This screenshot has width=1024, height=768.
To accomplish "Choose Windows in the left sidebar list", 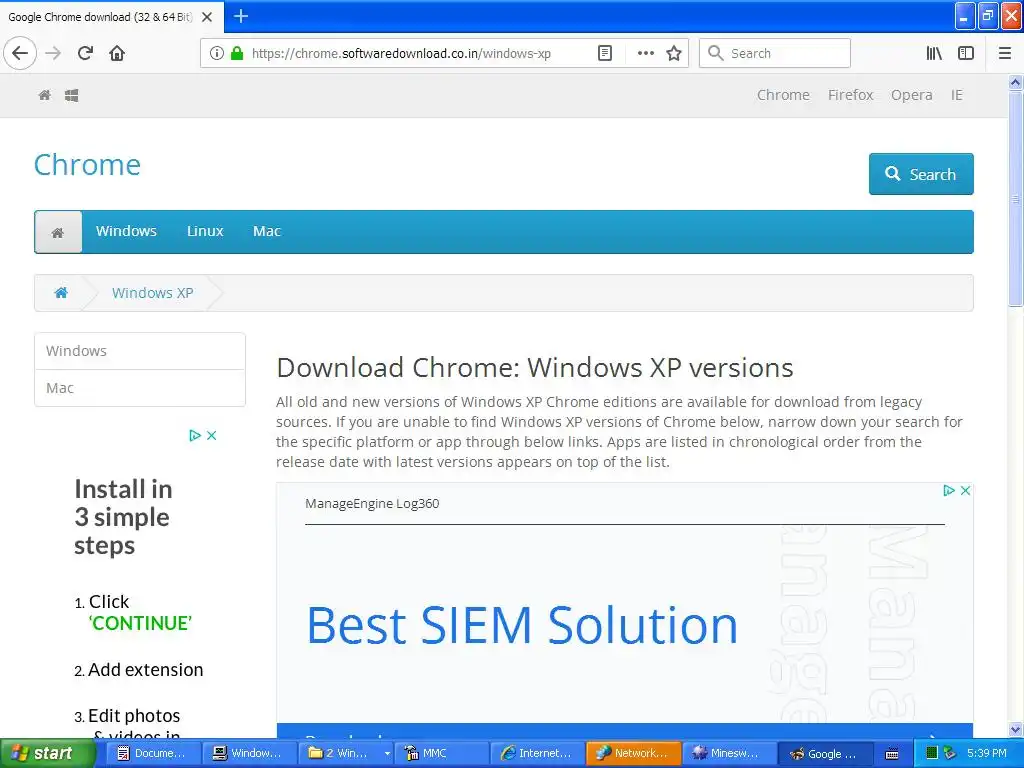I will coord(140,351).
